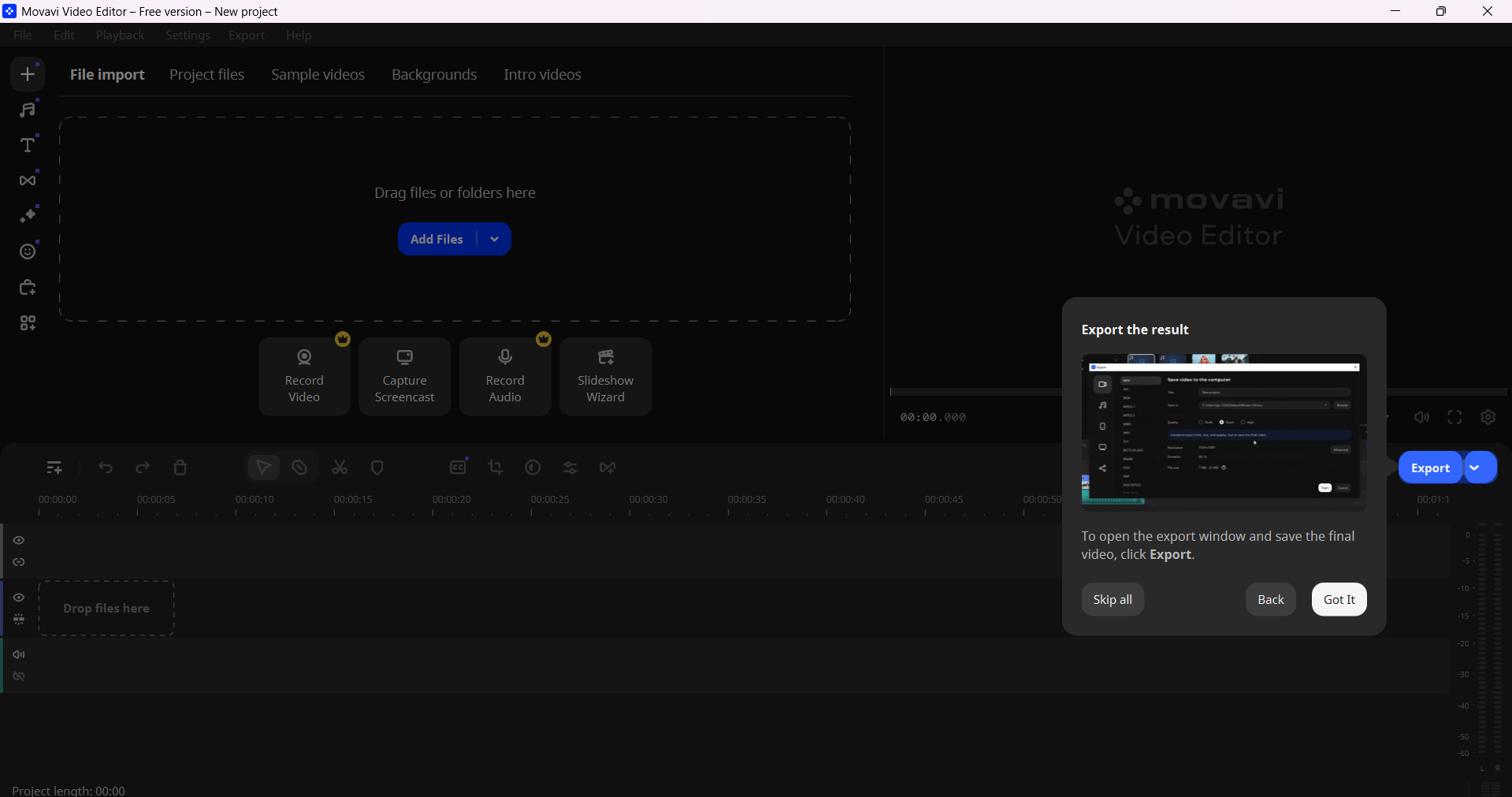Click the Redo arrow
This screenshot has width=1512, height=797.
click(x=143, y=468)
